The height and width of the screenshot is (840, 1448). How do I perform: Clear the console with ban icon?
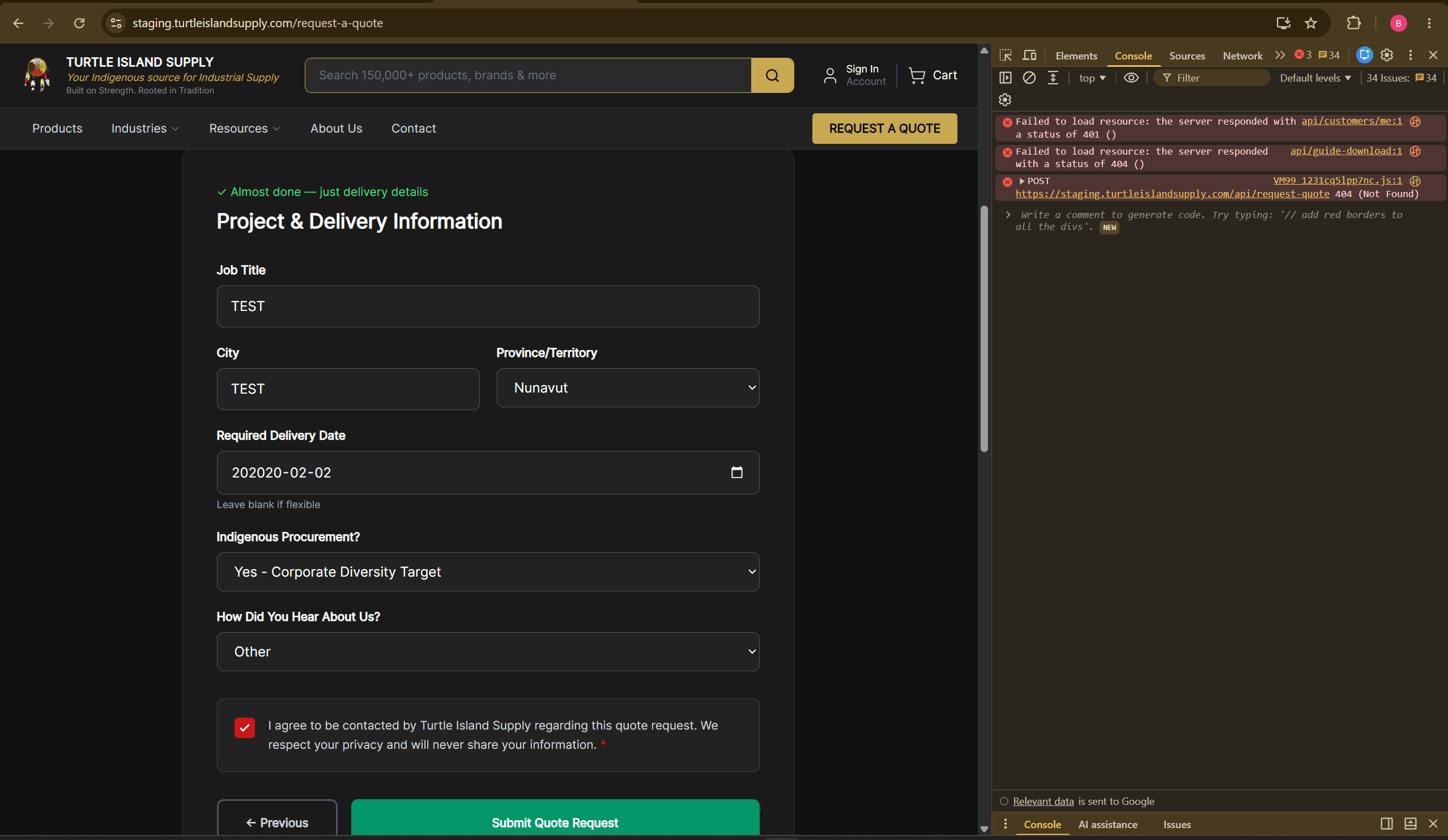[1029, 78]
